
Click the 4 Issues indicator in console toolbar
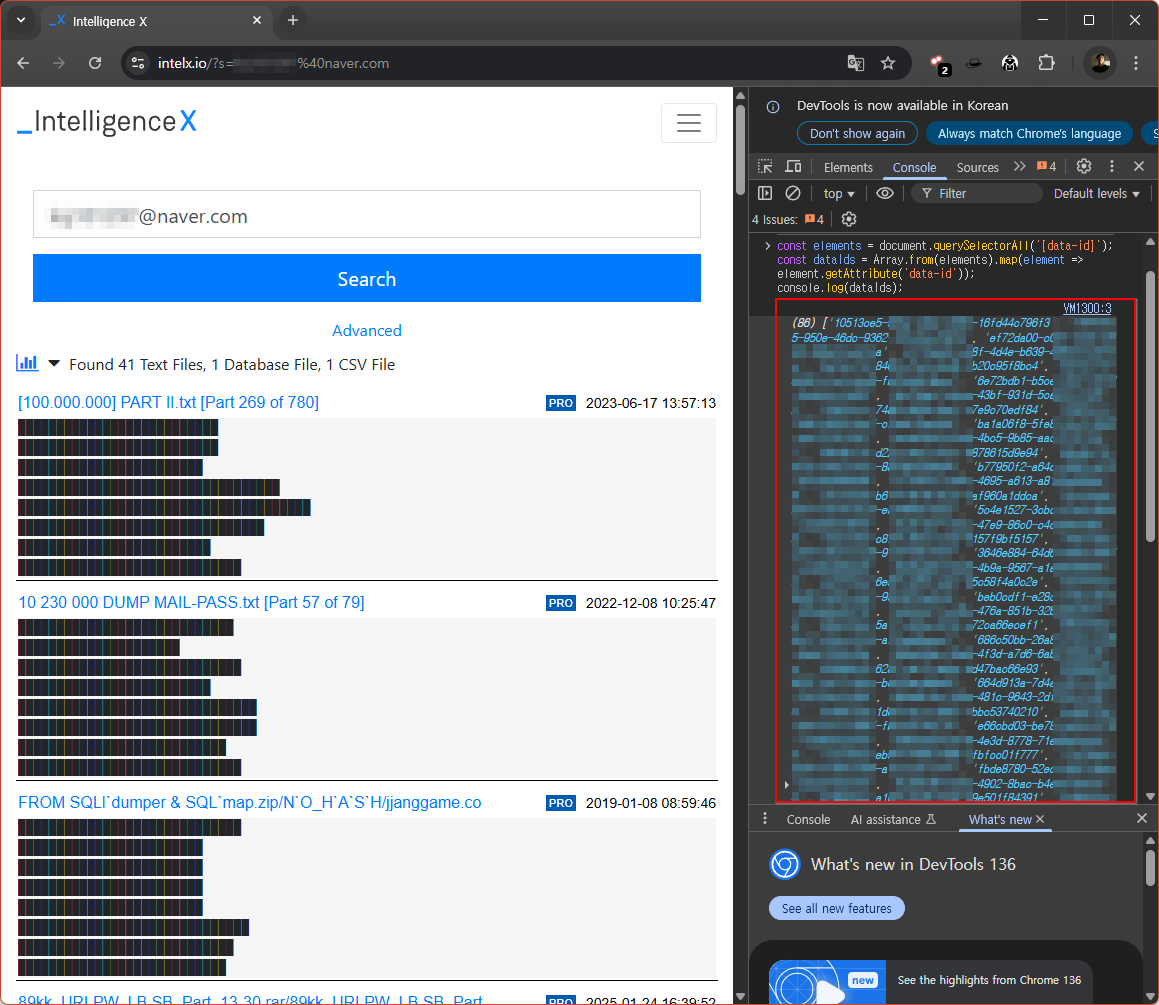click(x=788, y=219)
